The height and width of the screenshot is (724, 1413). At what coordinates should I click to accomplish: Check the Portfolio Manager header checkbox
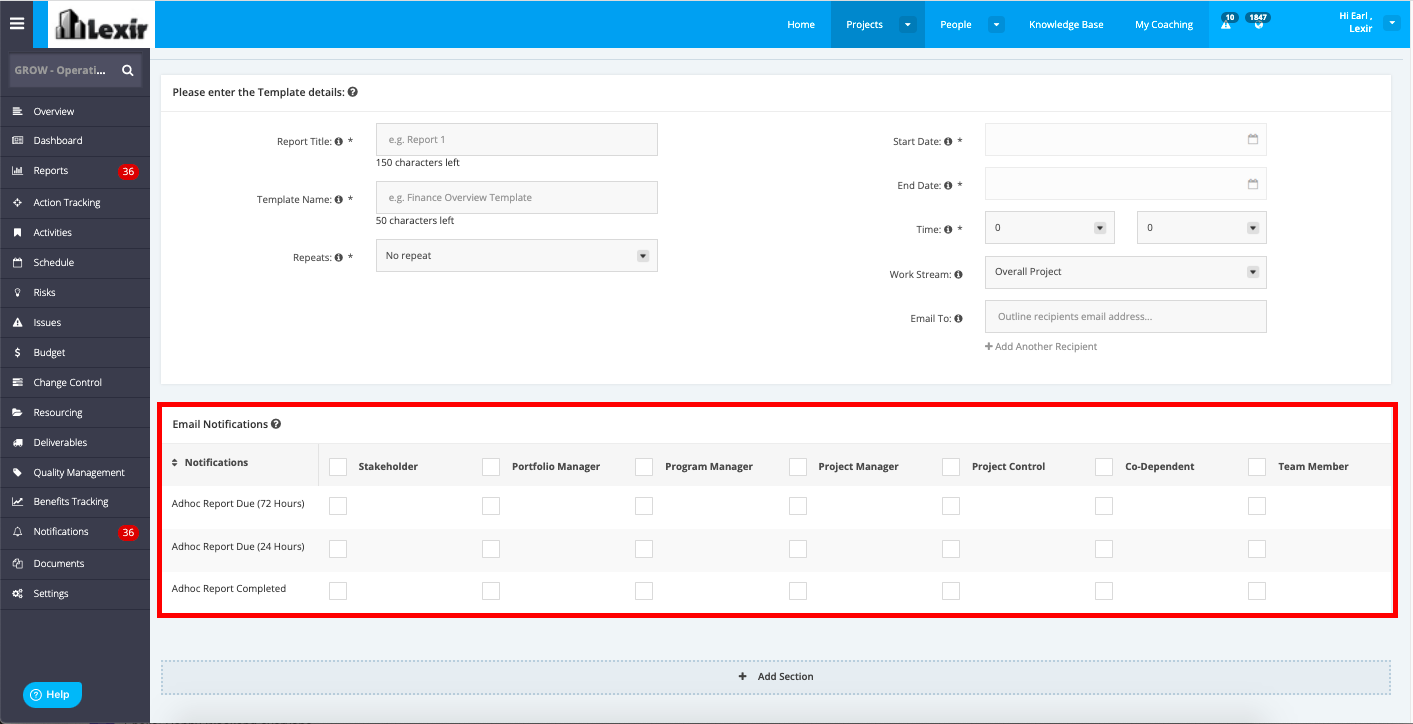point(491,467)
